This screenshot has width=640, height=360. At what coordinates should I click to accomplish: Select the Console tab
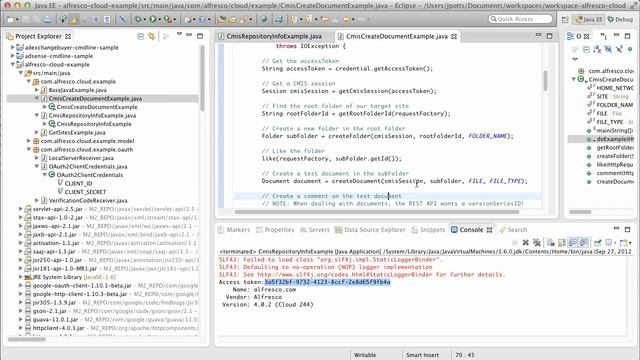pos(471,230)
